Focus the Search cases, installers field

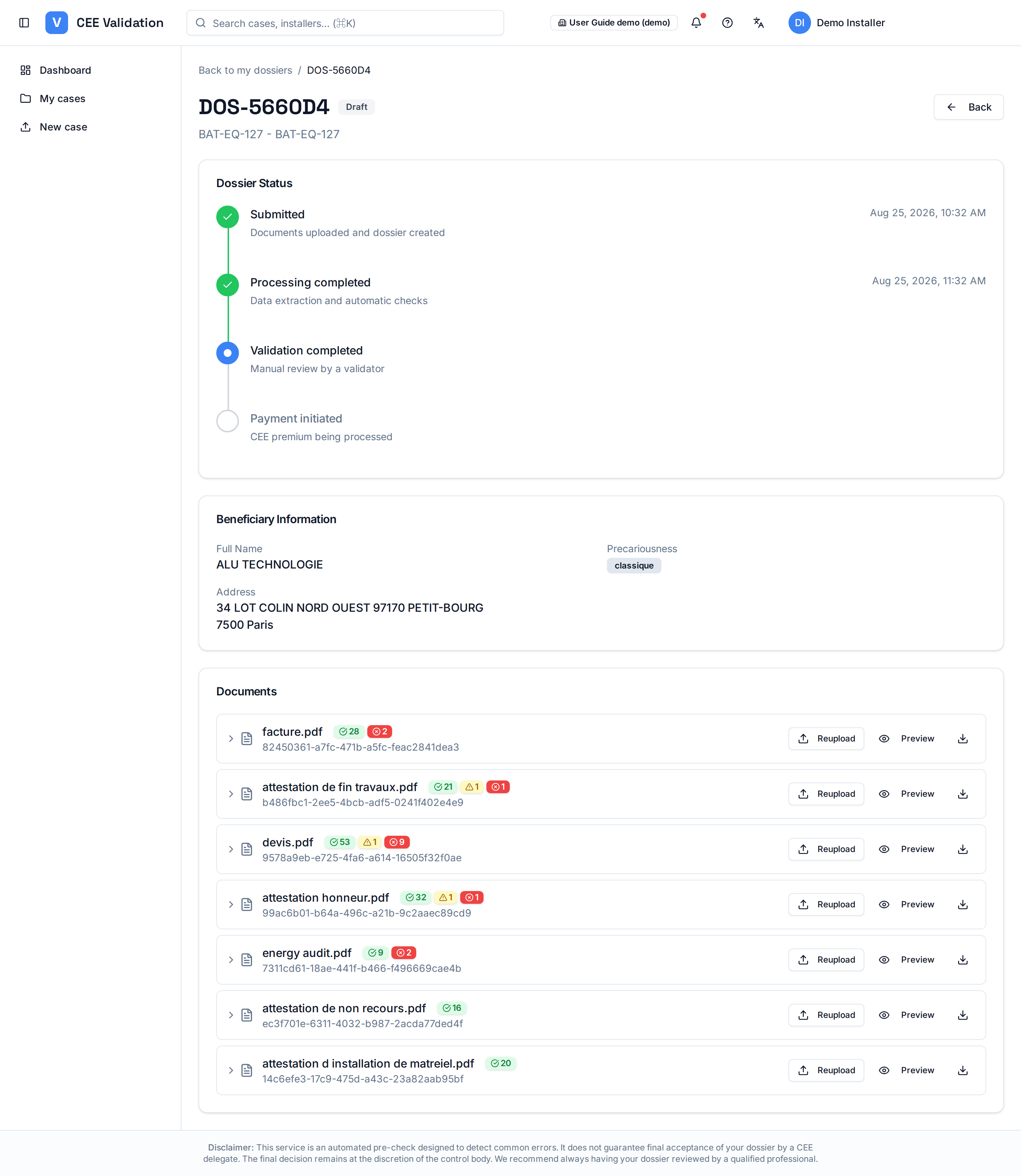(345, 23)
